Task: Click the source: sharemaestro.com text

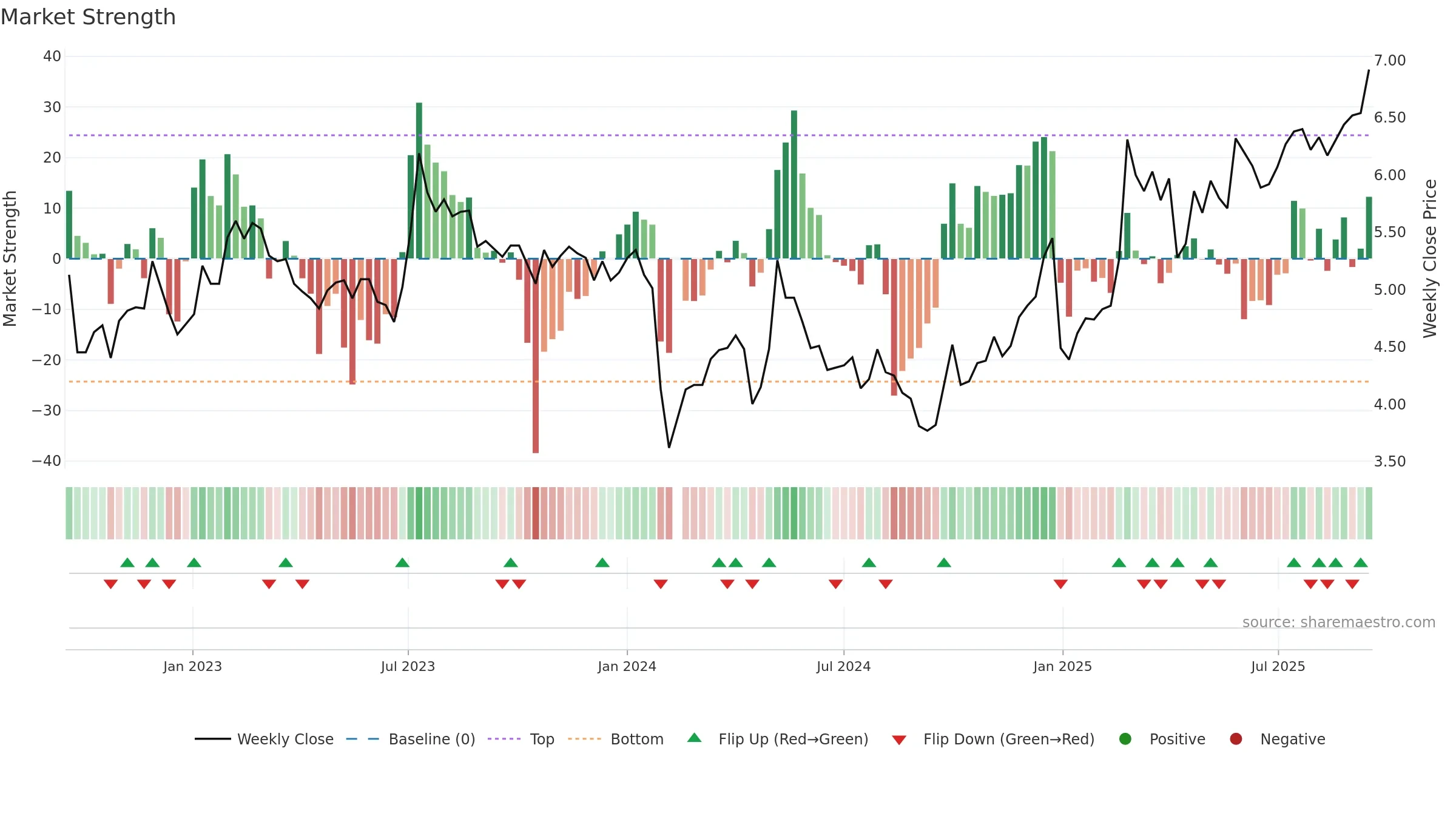Action: point(1339,622)
